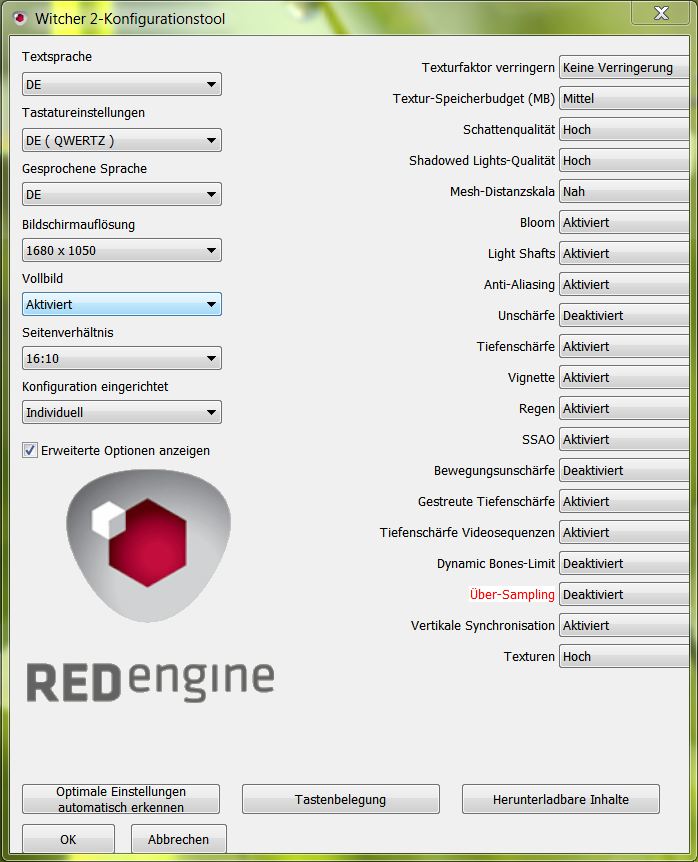Image resolution: width=698 pixels, height=862 pixels.
Task: Change the Light Shafts setting
Action: (x=624, y=253)
